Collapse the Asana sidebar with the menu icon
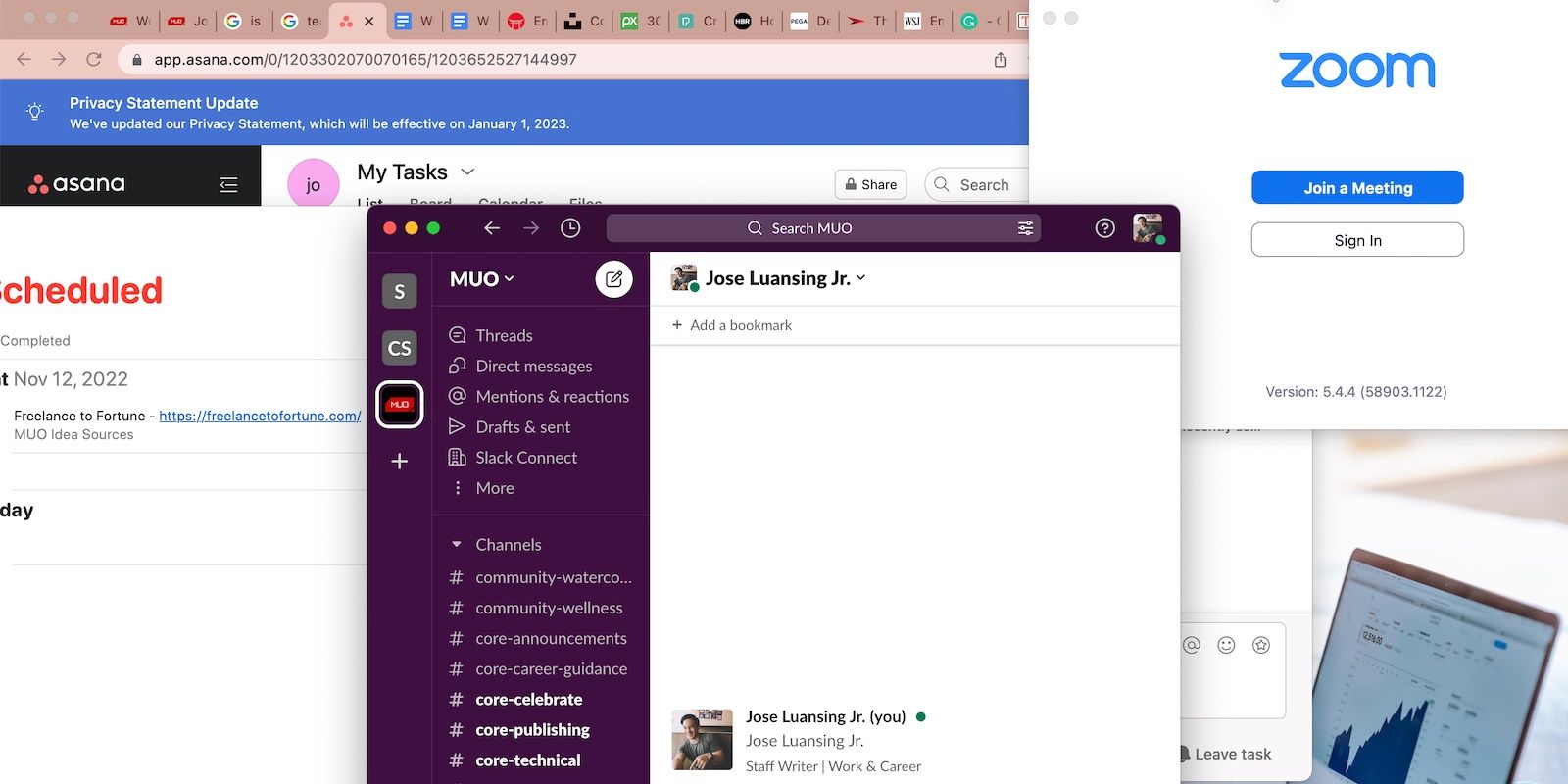The height and width of the screenshot is (784, 1568). pos(228,184)
